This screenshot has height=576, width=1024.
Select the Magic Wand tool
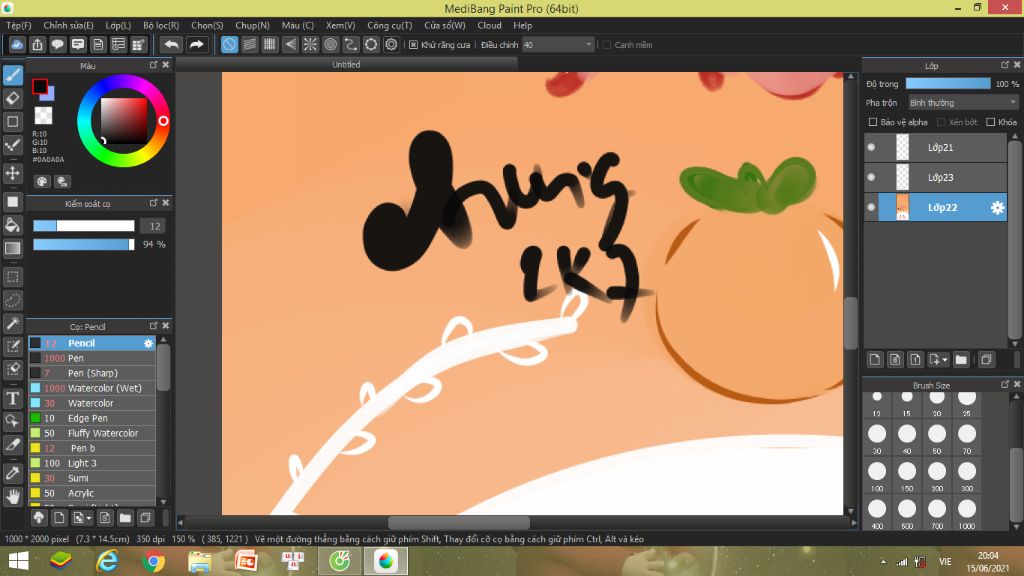(12, 323)
